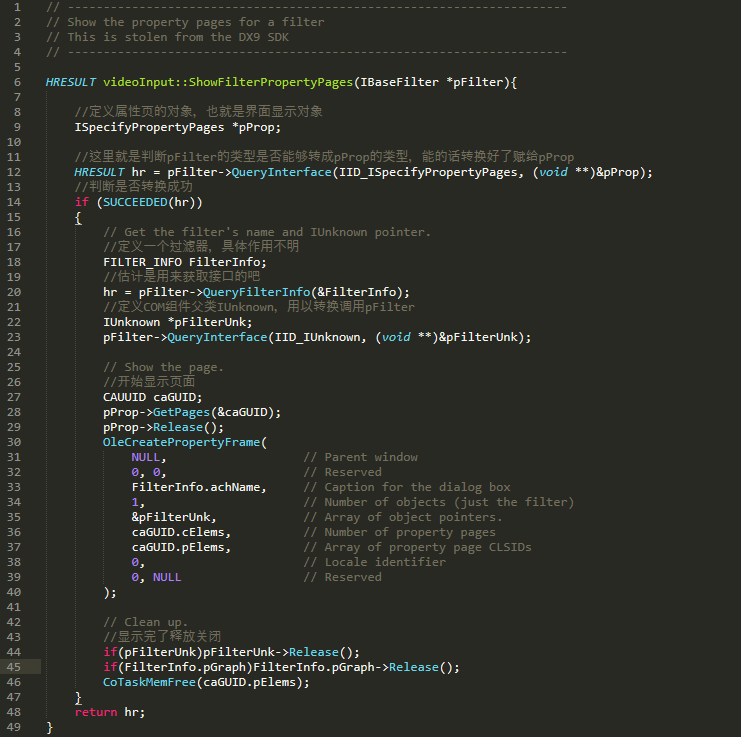
Task: Click HRESULT keyword on line 12
Action: 100,172
